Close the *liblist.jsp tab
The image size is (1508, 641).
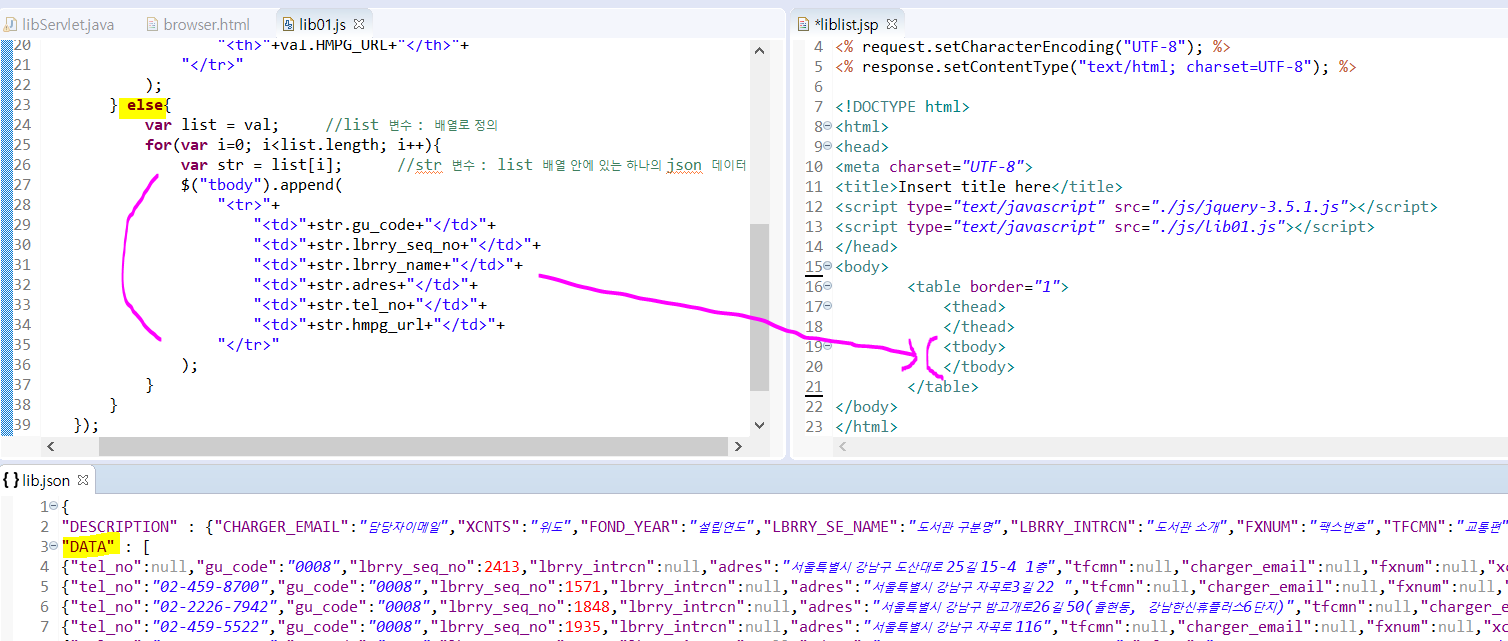coord(894,23)
